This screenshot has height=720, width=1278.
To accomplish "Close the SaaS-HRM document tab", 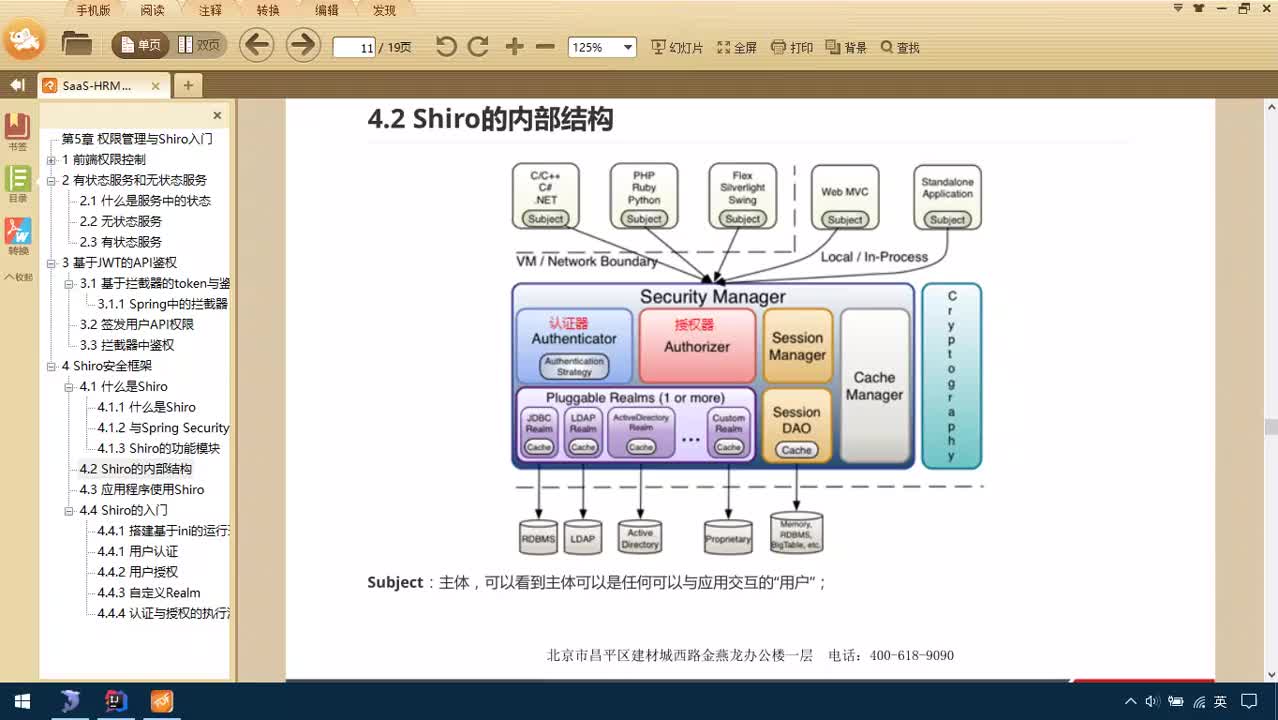I will (x=156, y=86).
